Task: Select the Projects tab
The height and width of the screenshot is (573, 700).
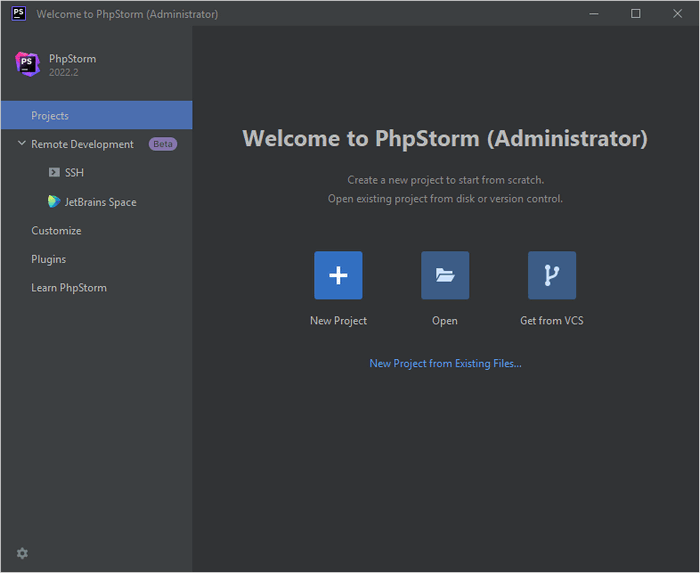Action: [x=96, y=115]
